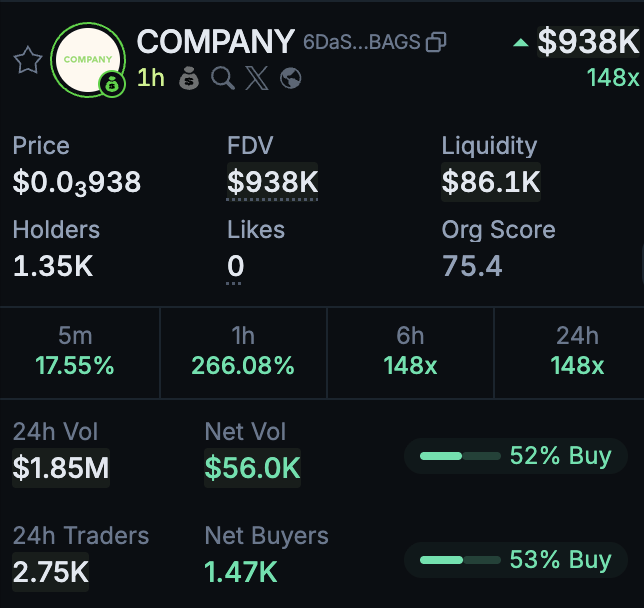This screenshot has width=644, height=608.
Task: Visit the token website globe icon
Action: pos(291,78)
